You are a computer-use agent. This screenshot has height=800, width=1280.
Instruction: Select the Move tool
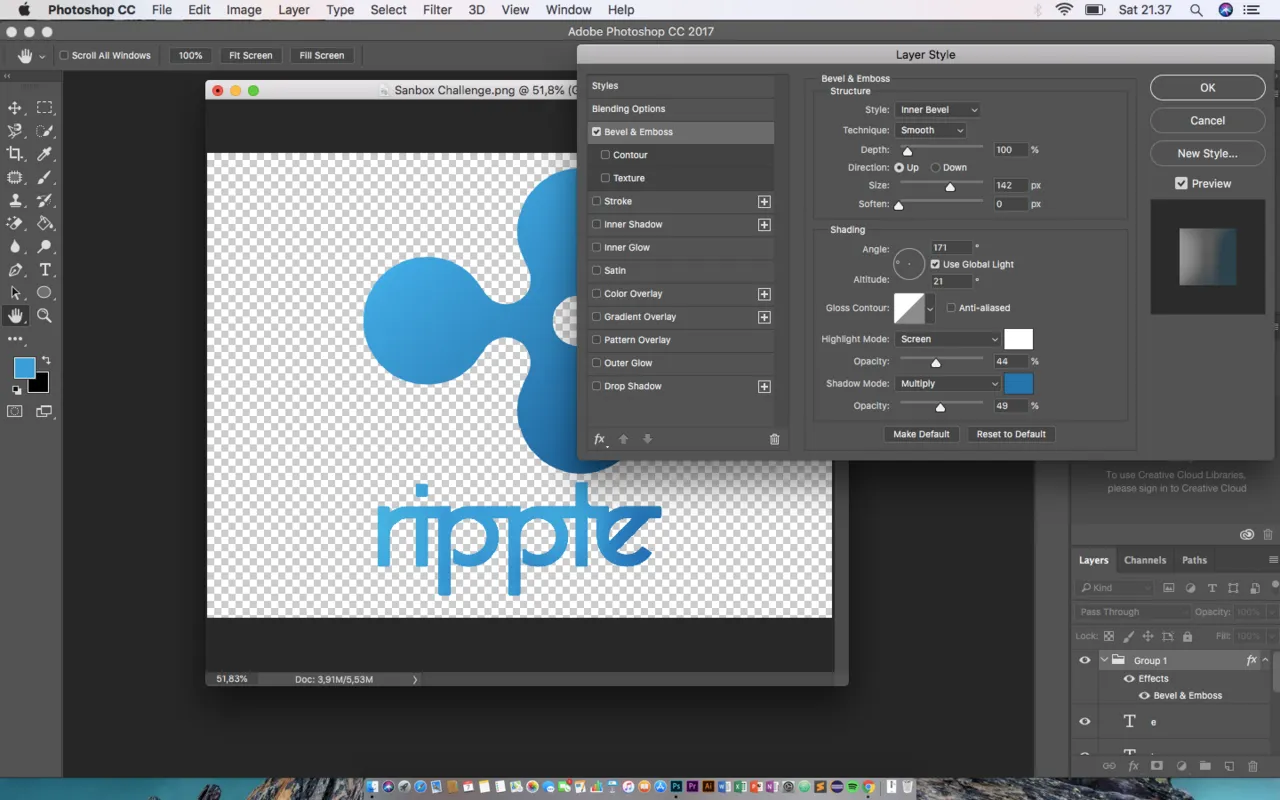pos(15,108)
